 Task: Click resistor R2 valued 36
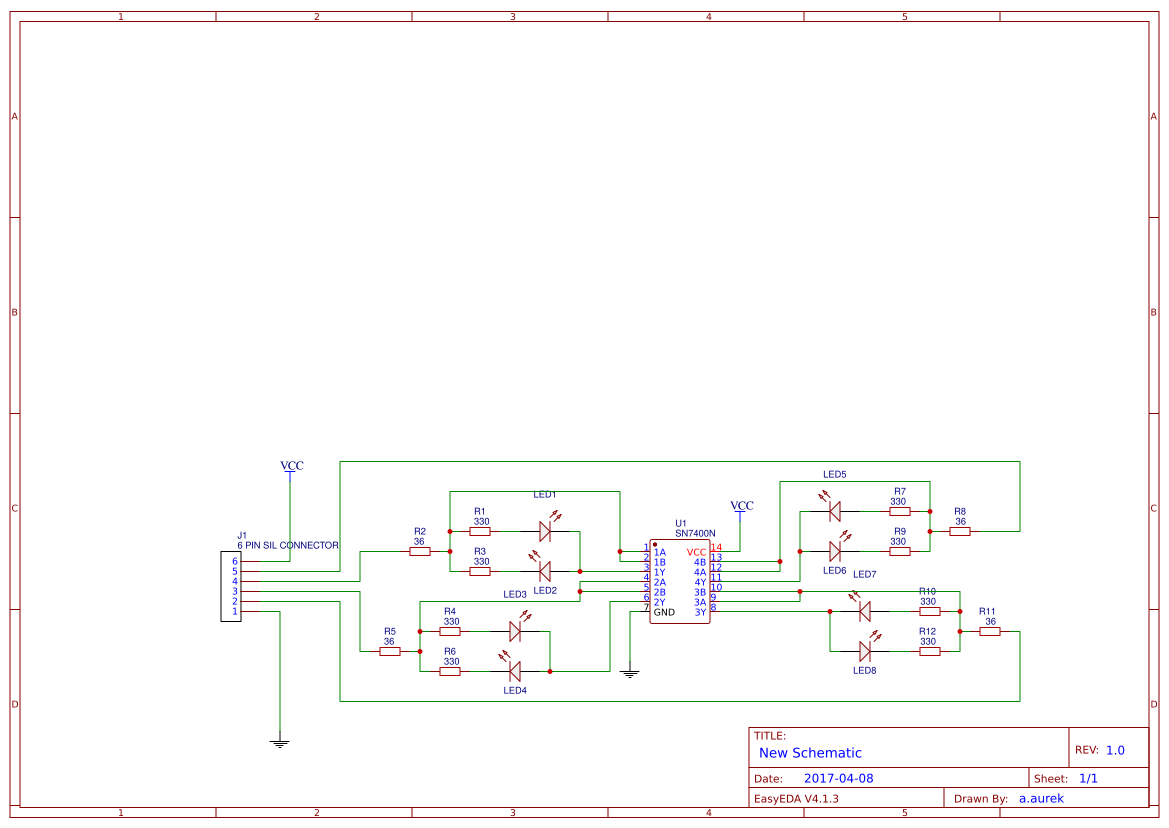click(420, 549)
